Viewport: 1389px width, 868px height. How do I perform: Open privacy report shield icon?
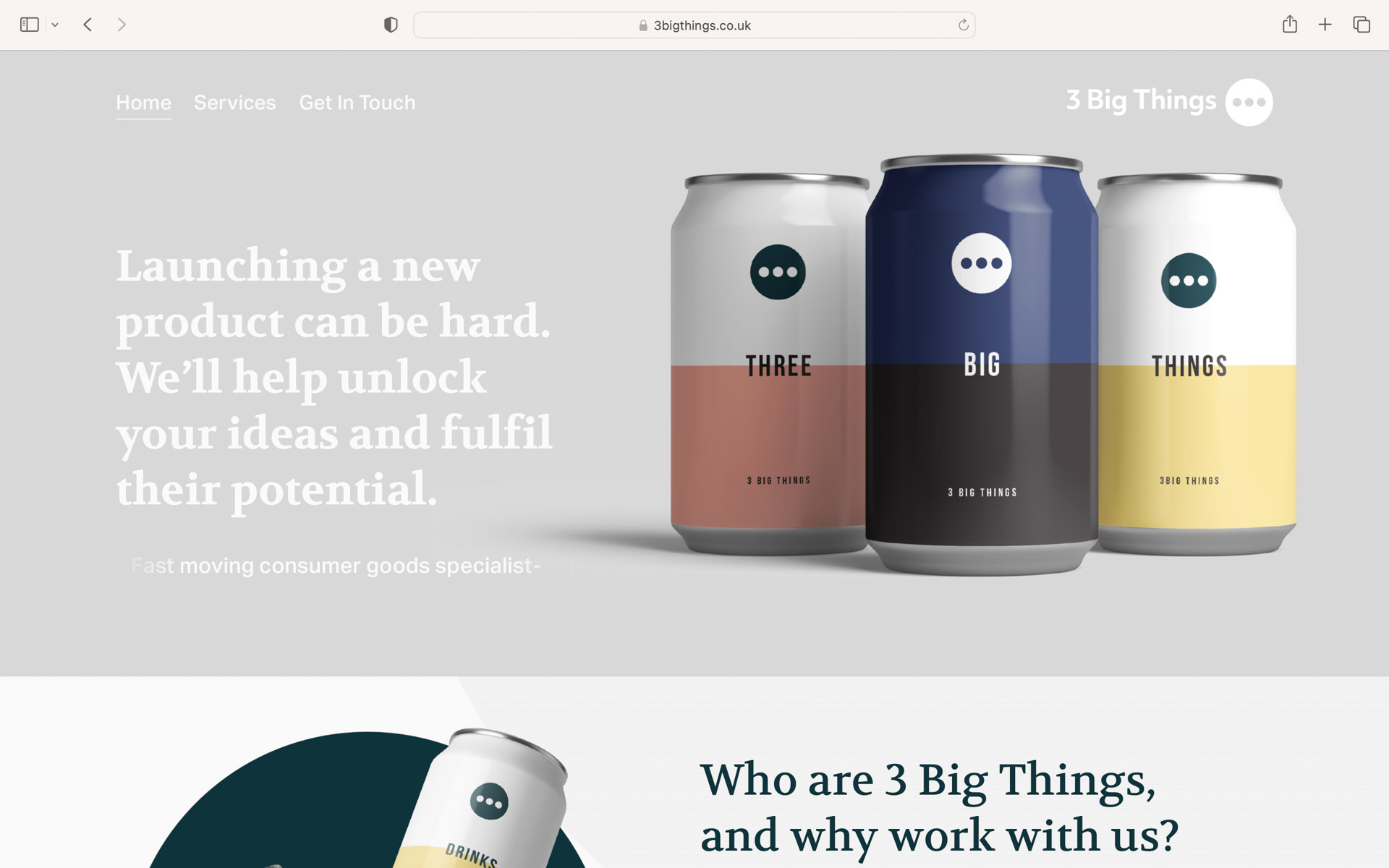pyautogui.click(x=391, y=25)
